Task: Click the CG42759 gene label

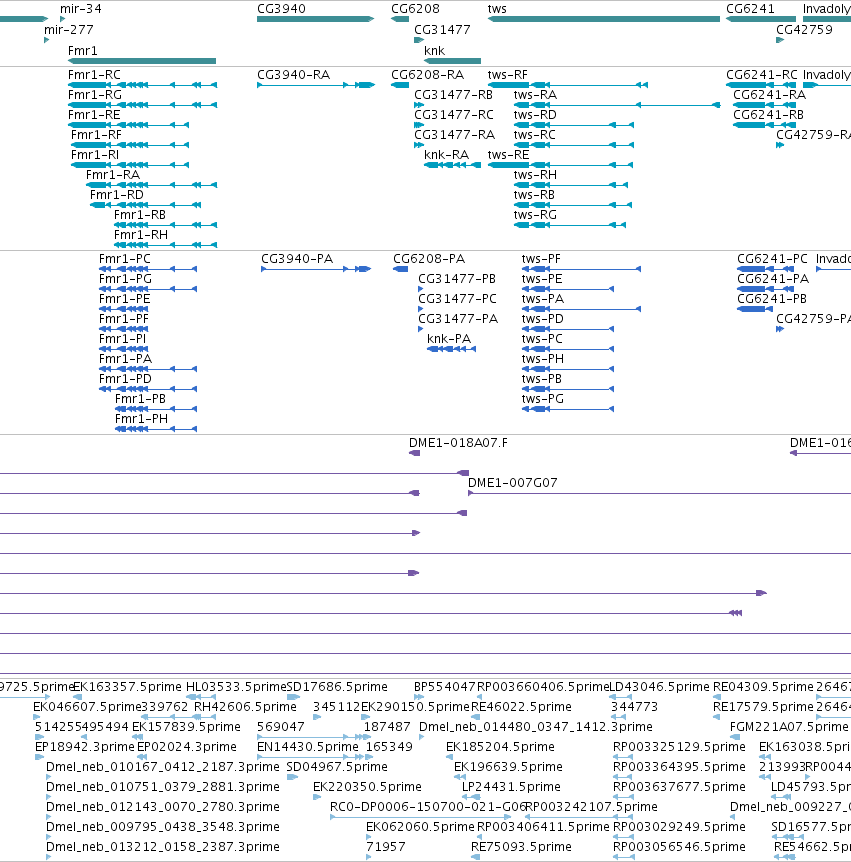Action: point(804,30)
